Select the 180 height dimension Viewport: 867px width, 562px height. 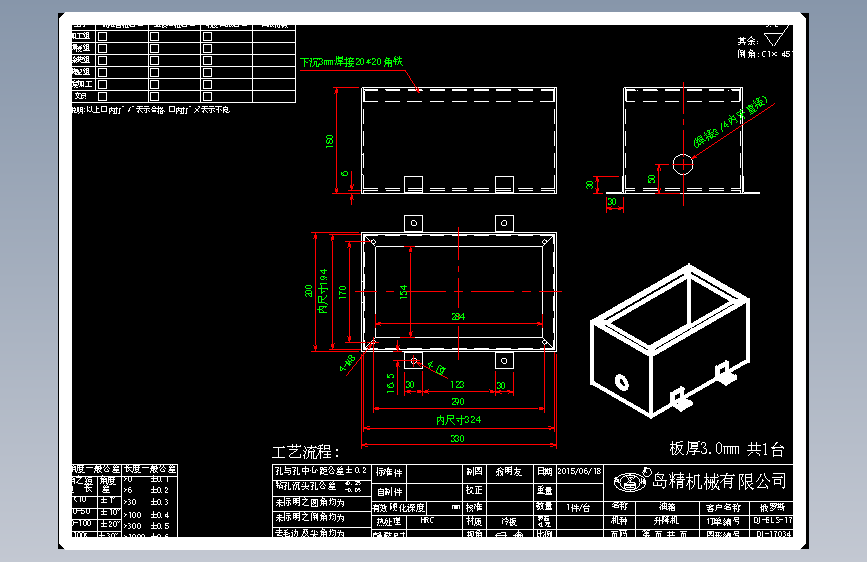click(x=330, y=140)
